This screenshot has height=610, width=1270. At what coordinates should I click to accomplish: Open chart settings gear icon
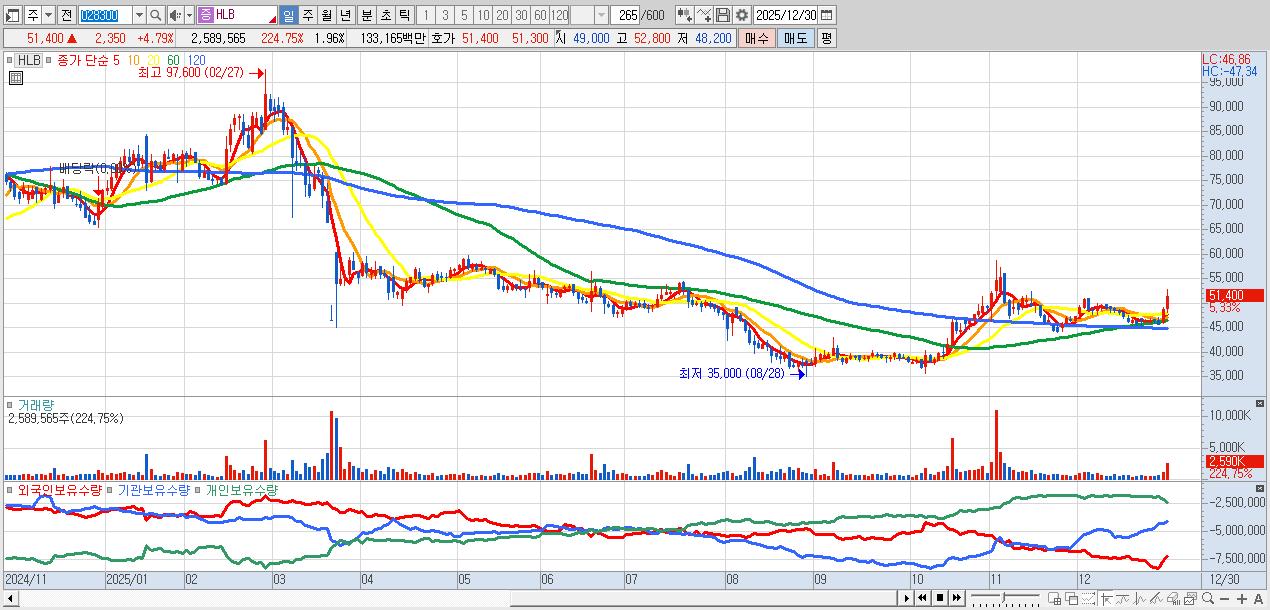pyautogui.click(x=742, y=15)
